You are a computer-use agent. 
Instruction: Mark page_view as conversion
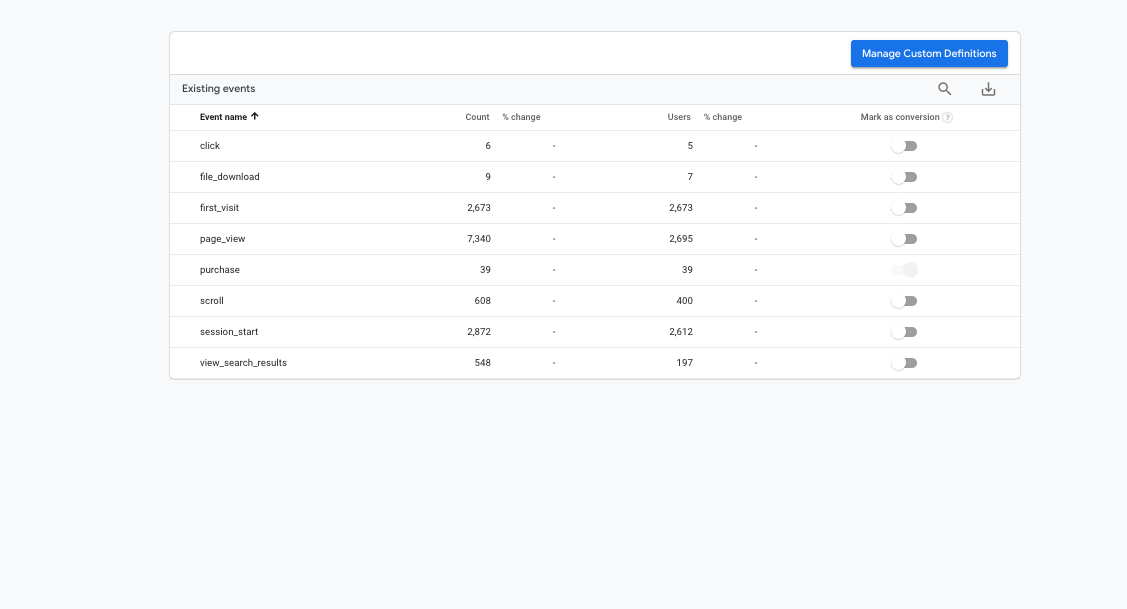pos(904,239)
